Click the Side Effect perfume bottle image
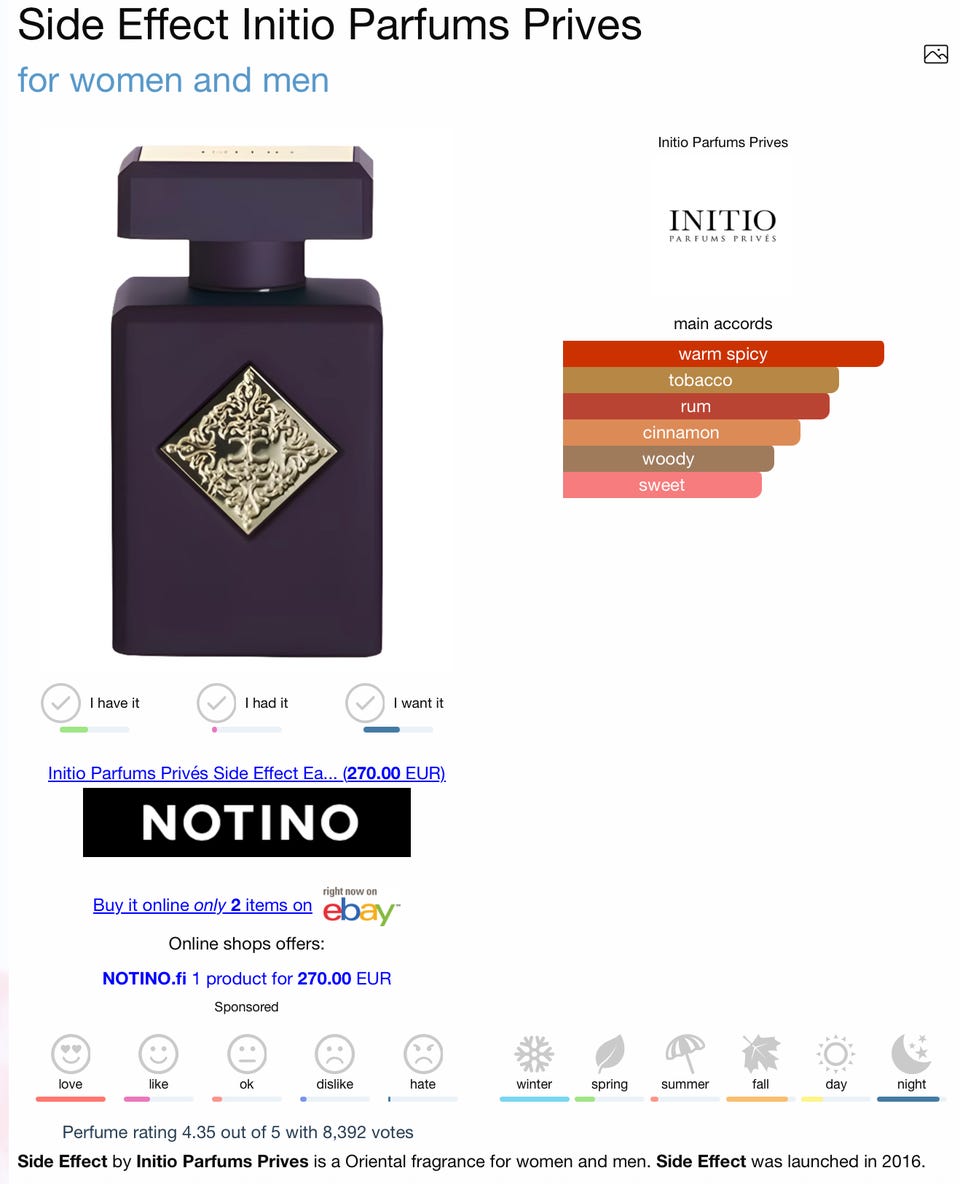The width and height of the screenshot is (960, 1184). coord(246,400)
